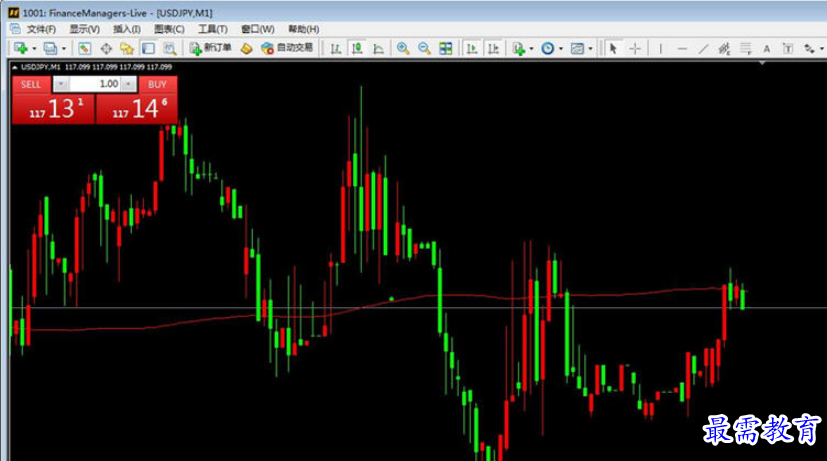Screen dimensions: 827x461
Task: Tile the chart windows
Action: (x=446, y=49)
